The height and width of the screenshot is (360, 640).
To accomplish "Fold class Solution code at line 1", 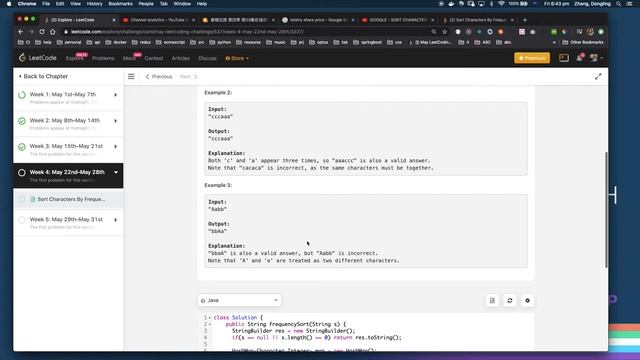I will [210, 318].
